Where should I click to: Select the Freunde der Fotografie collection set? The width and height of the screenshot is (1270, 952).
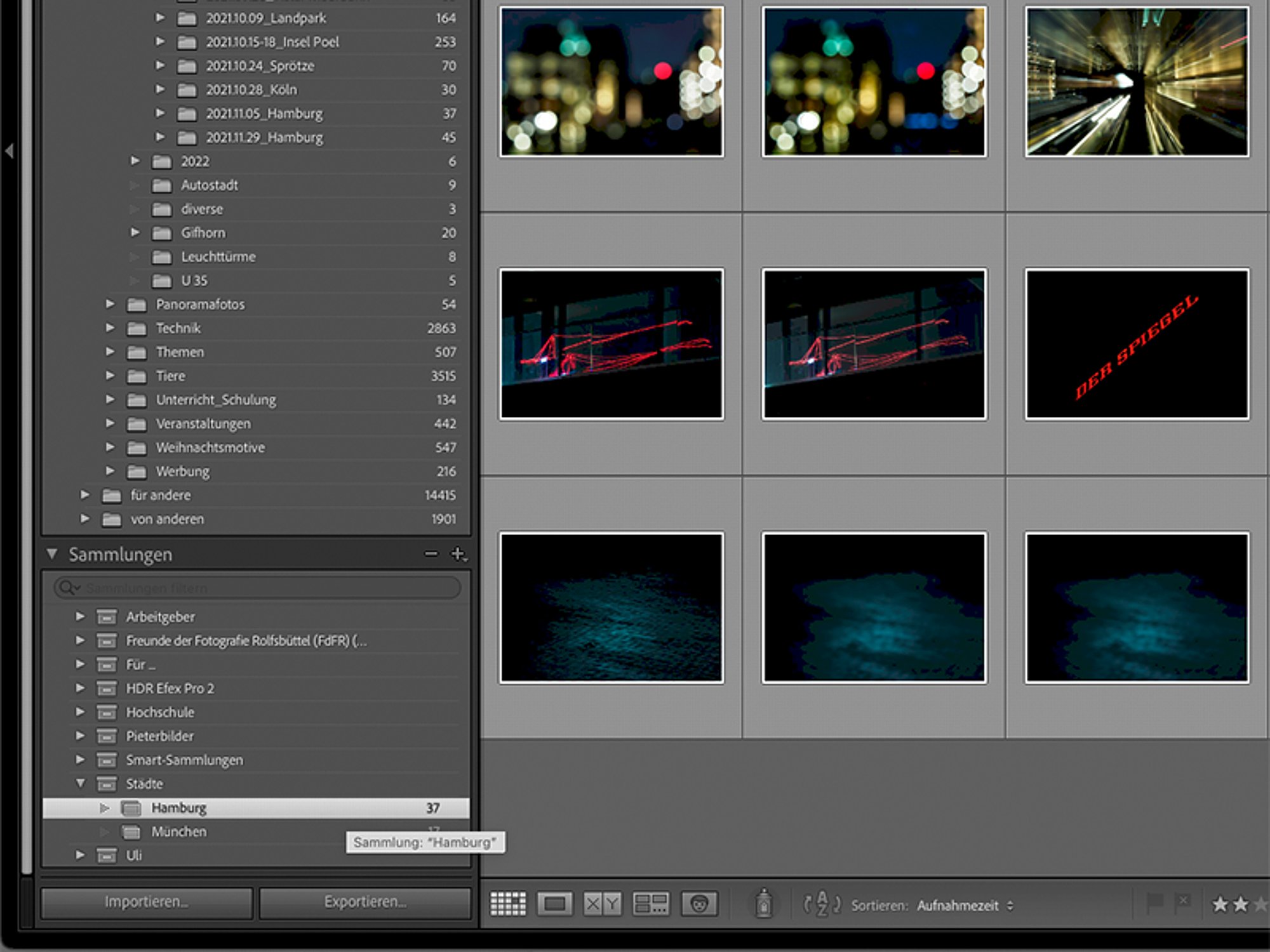coord(246,640)
